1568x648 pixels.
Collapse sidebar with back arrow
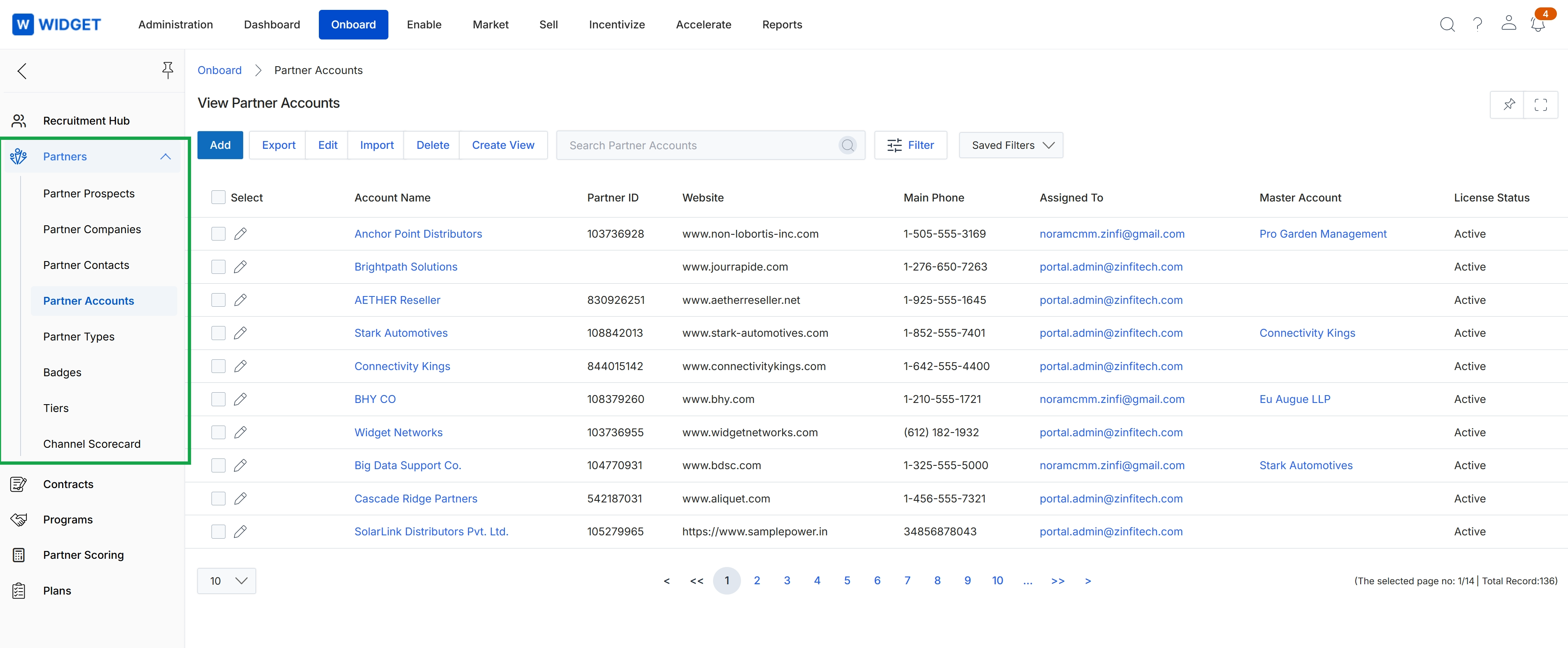[x=22, y=71]
